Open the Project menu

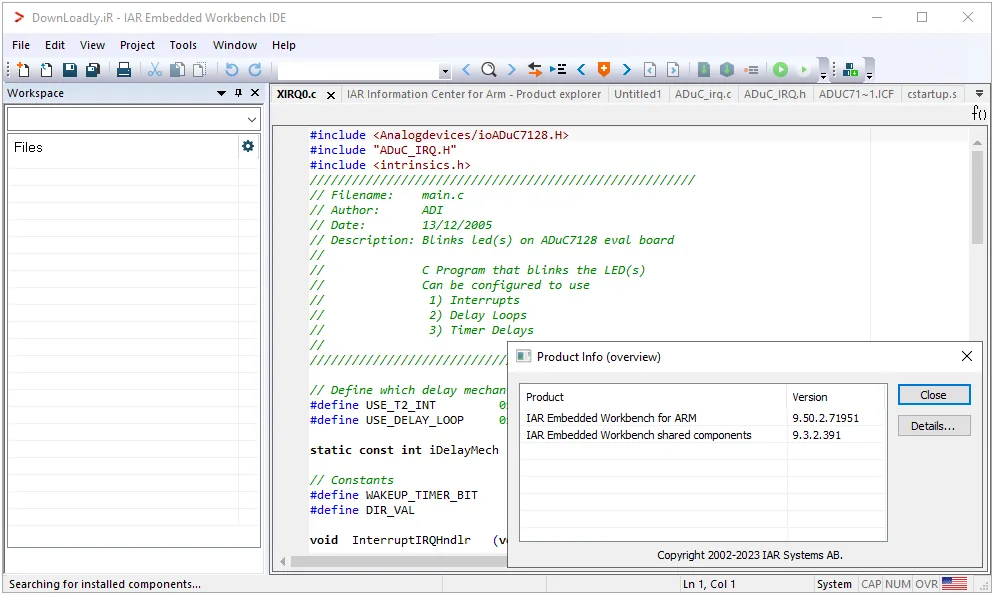coord(137,45)
